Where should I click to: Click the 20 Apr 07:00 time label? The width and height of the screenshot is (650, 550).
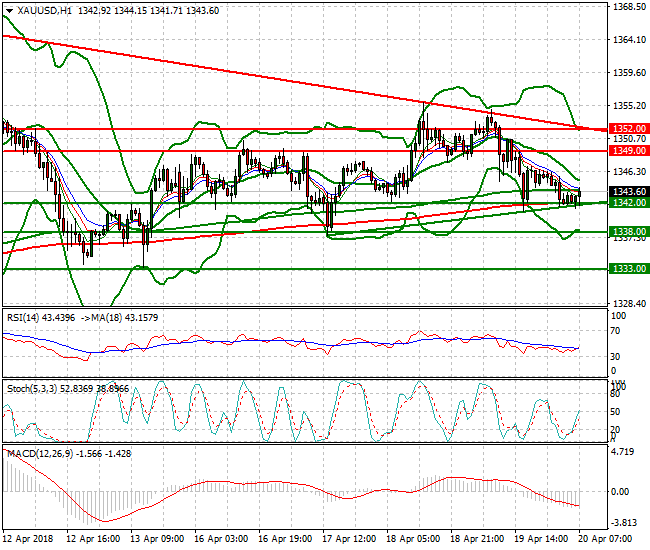(x=605, y=539)
